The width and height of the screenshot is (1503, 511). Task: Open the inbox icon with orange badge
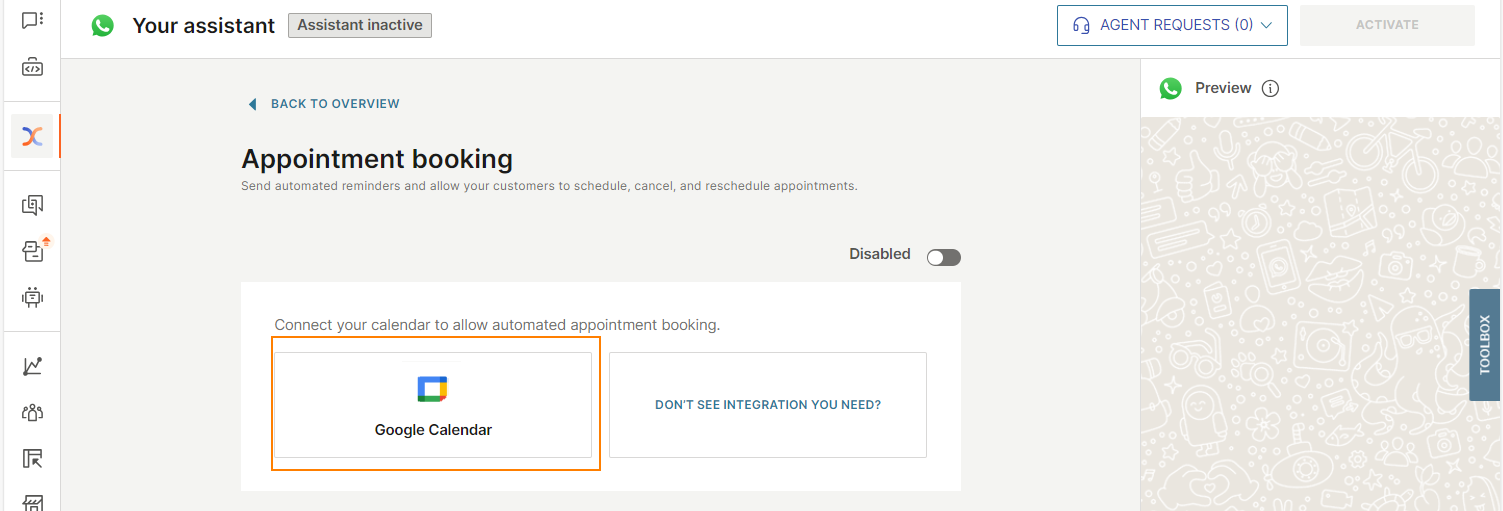pyautogui.click(x=33, y=250)
